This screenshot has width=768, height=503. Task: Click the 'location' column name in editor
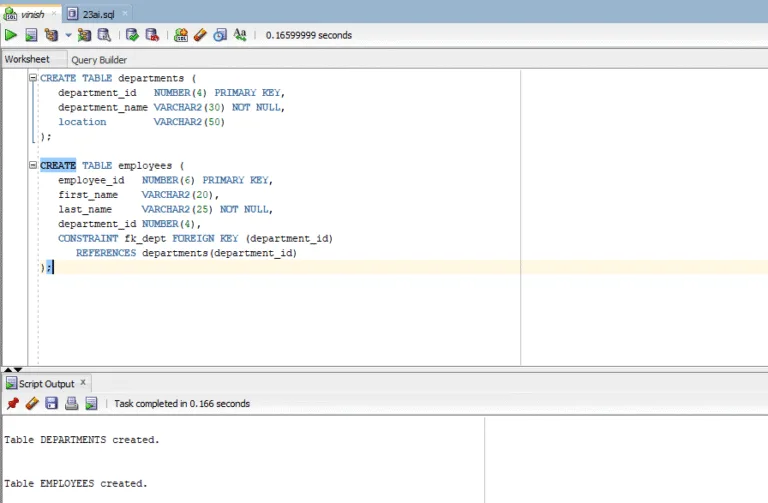point(82,122)
